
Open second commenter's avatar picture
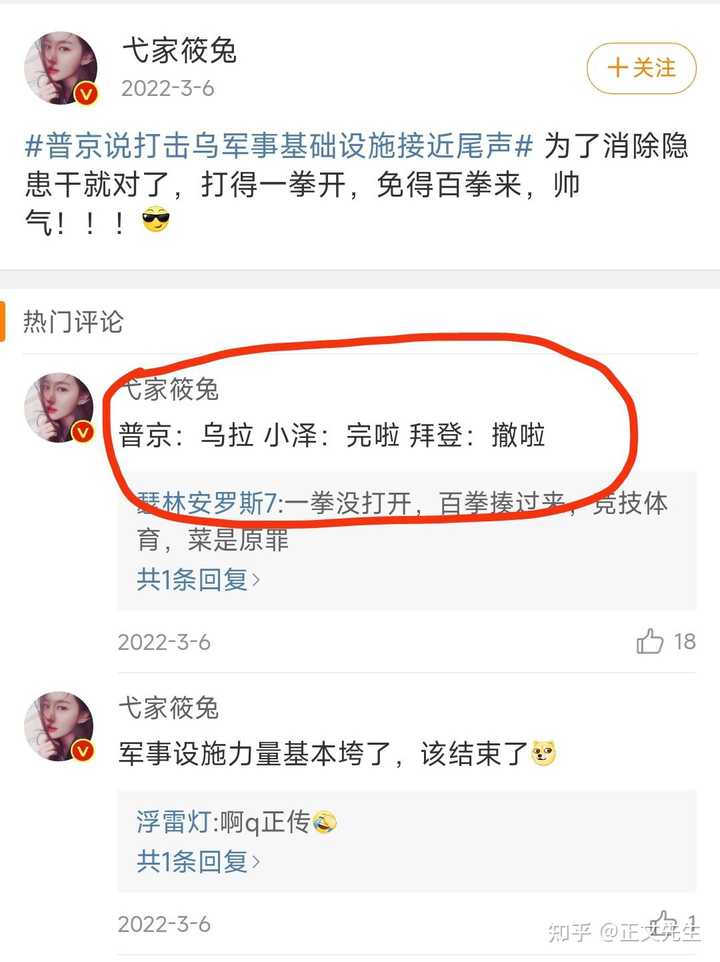point(59,727)
